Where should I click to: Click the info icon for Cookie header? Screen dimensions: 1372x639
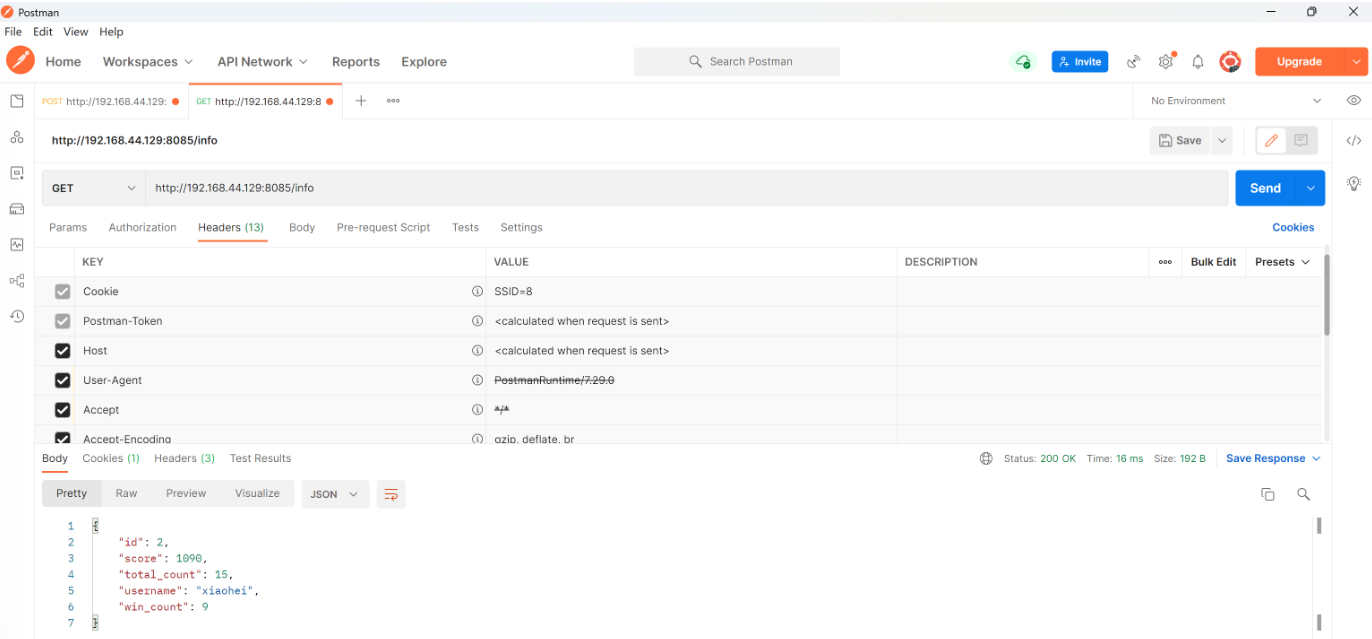coord(477,292)
